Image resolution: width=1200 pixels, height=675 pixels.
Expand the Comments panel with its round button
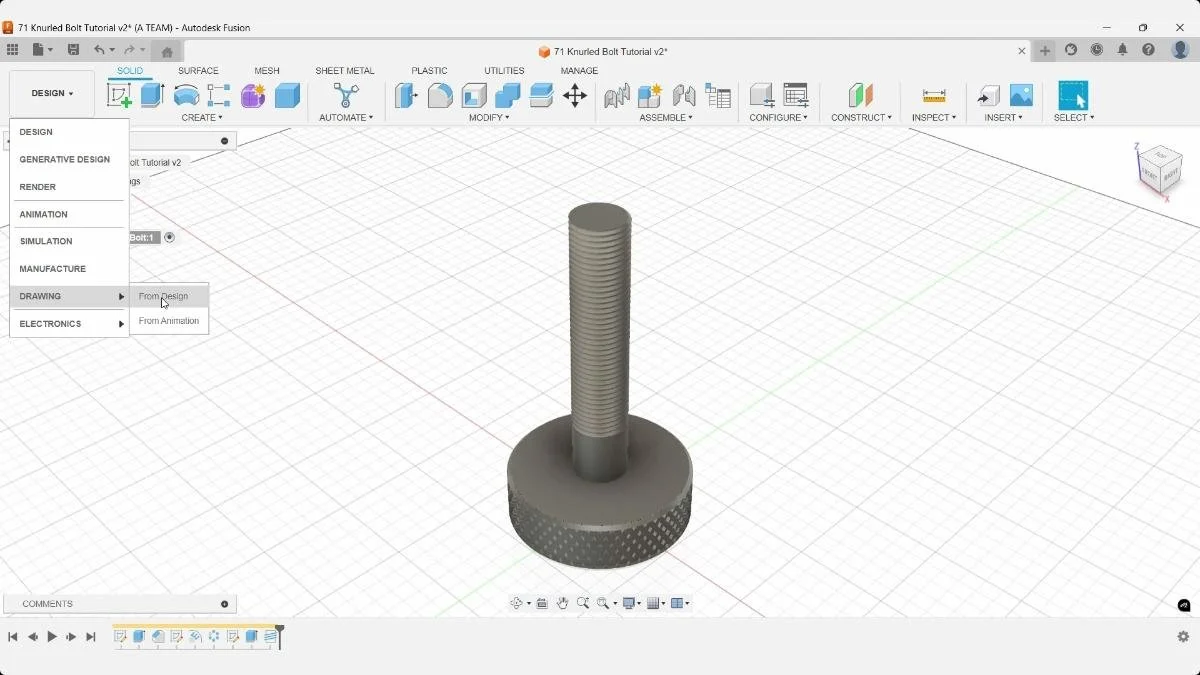coord(224,604)
